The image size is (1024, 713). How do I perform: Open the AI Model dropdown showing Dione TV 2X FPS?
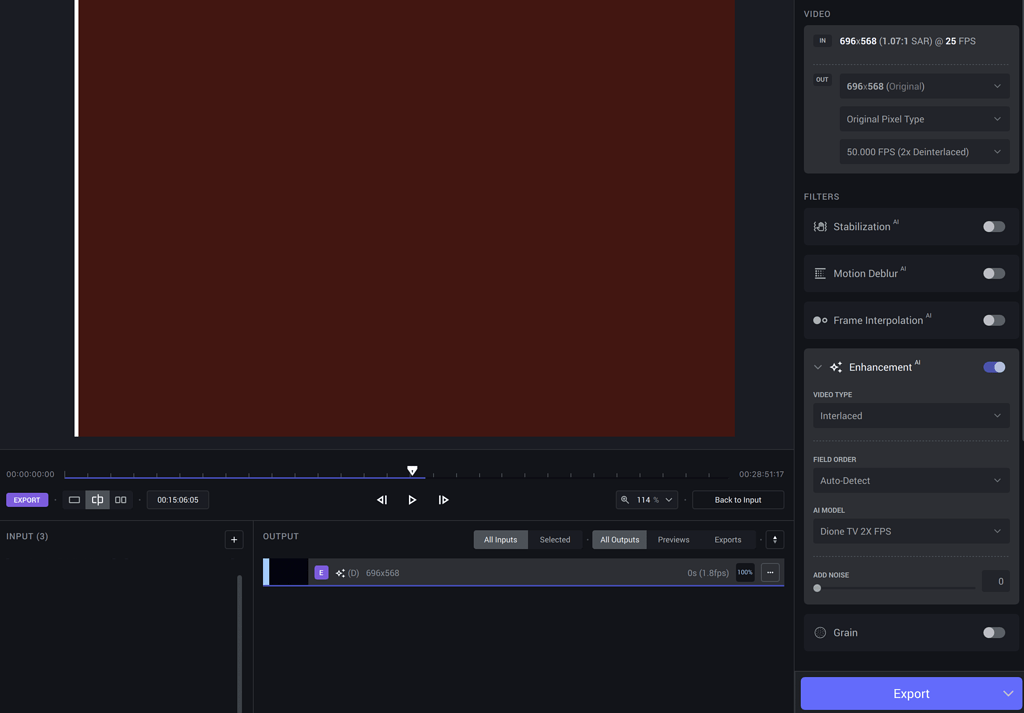[x=910, y=531]
